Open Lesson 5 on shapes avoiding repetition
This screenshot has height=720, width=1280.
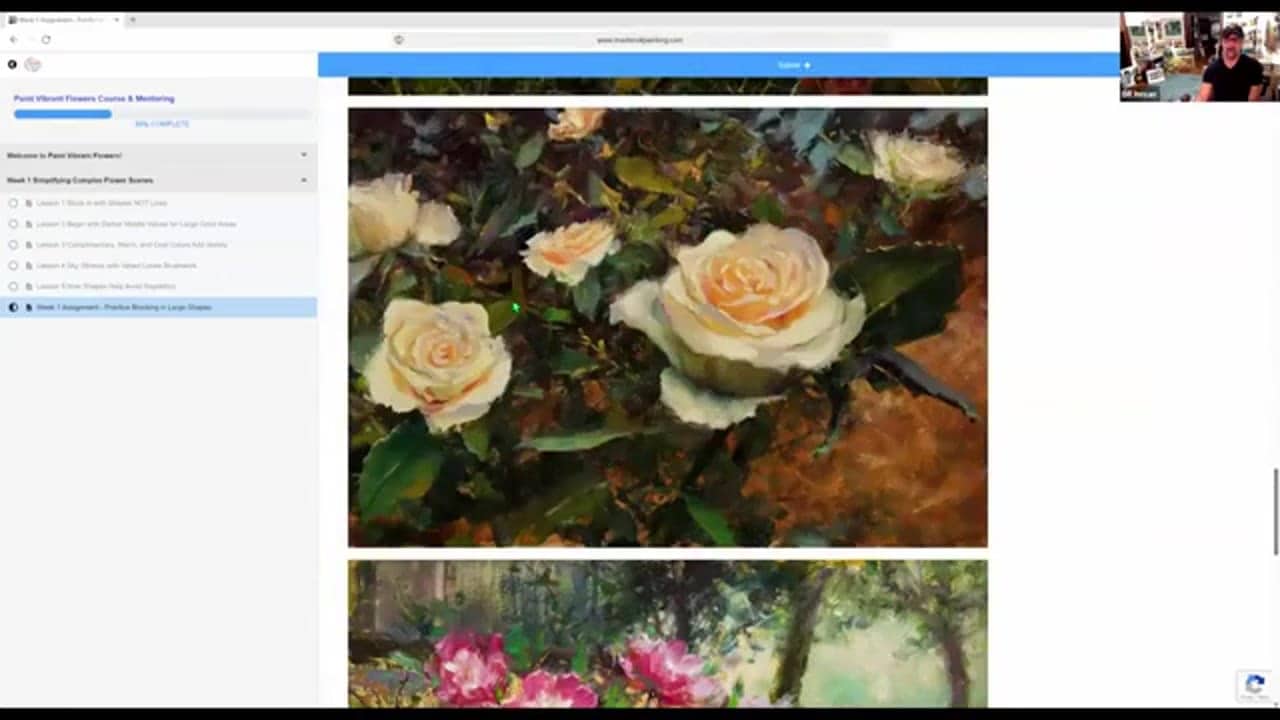point(106,286)
